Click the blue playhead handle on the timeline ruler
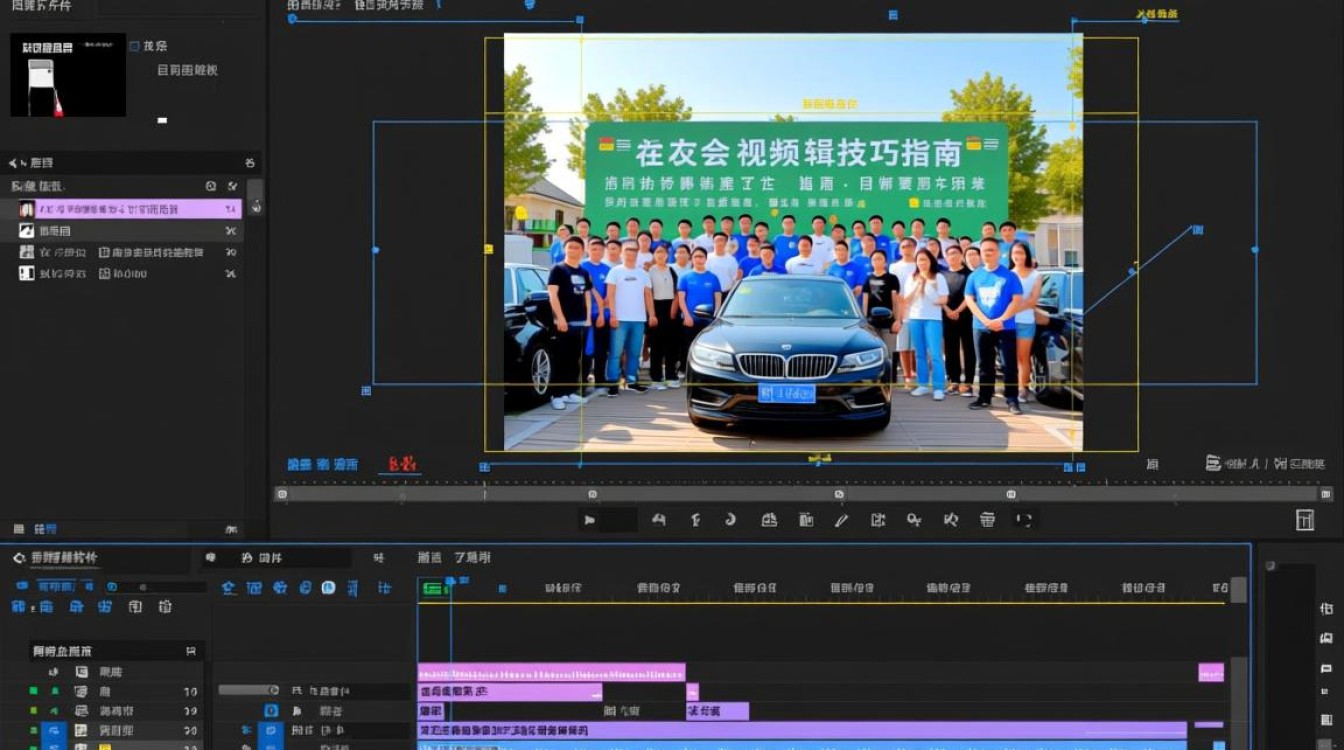 (450, 581)
